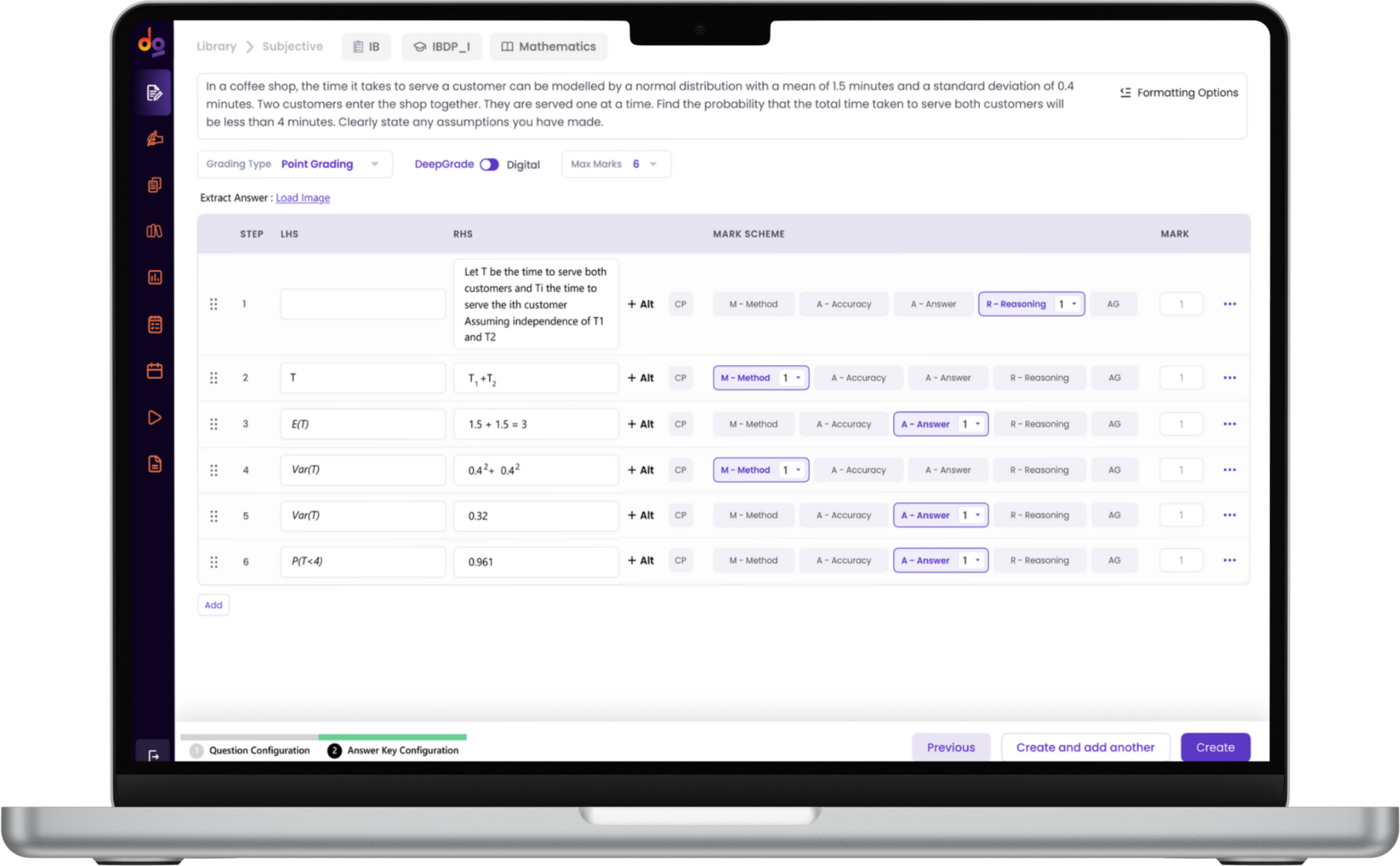This screenshot has height=866, width=1400.
Task: Open three-dot menu for step 1
Action: 1230,304
